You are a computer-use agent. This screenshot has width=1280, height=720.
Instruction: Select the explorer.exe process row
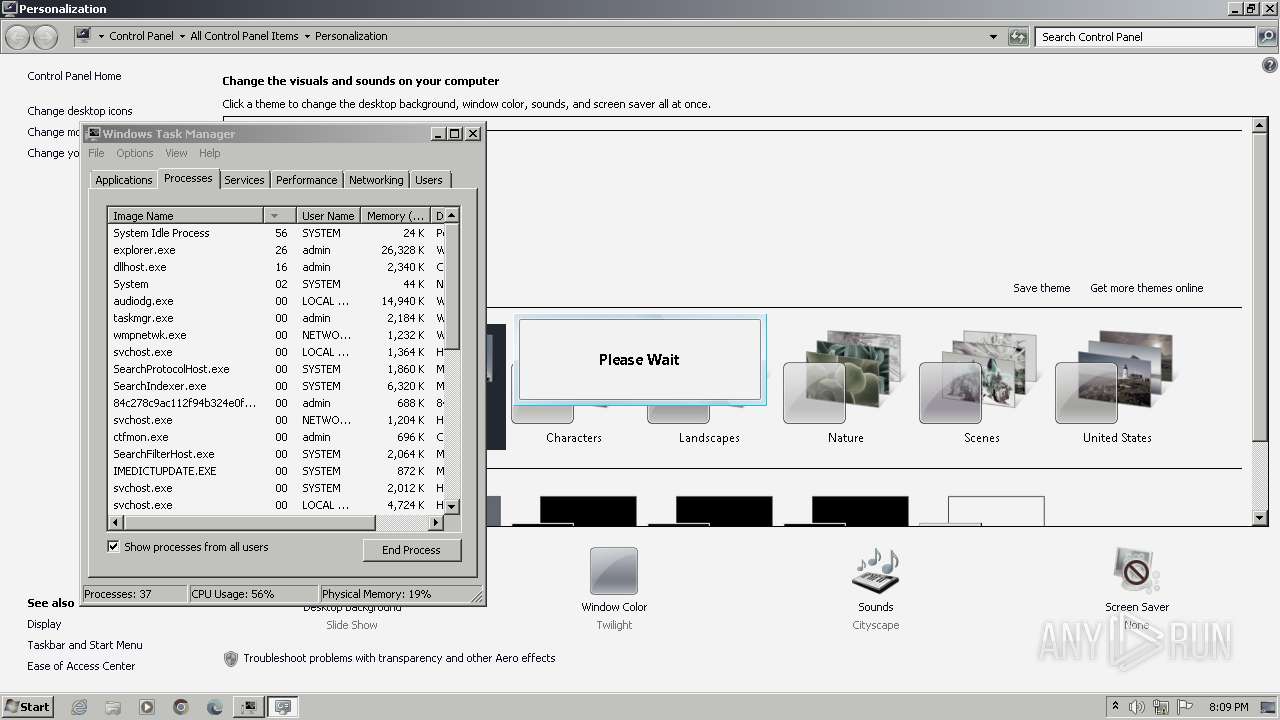275,250
